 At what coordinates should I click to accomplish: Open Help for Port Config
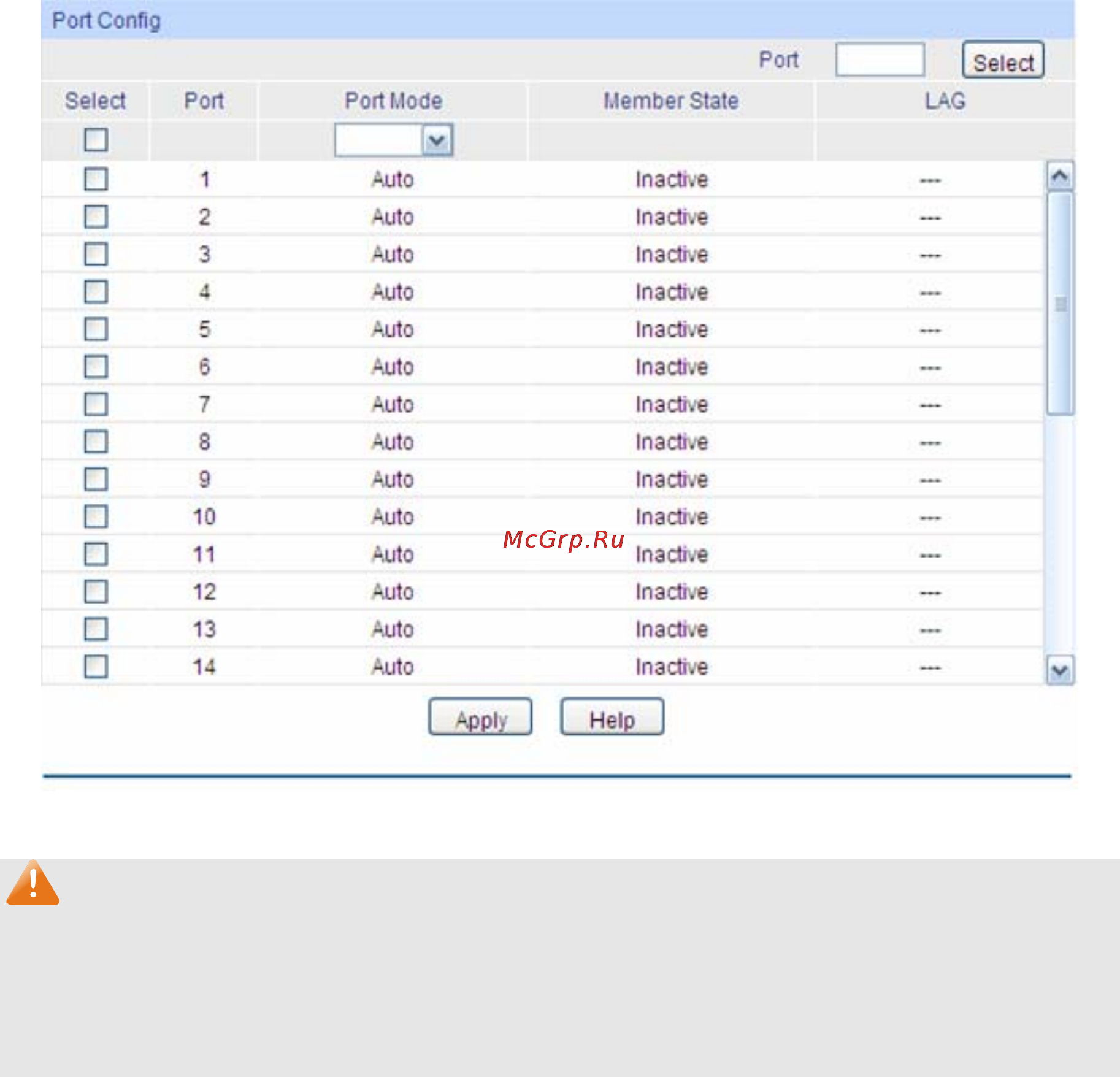coord(612,717)
